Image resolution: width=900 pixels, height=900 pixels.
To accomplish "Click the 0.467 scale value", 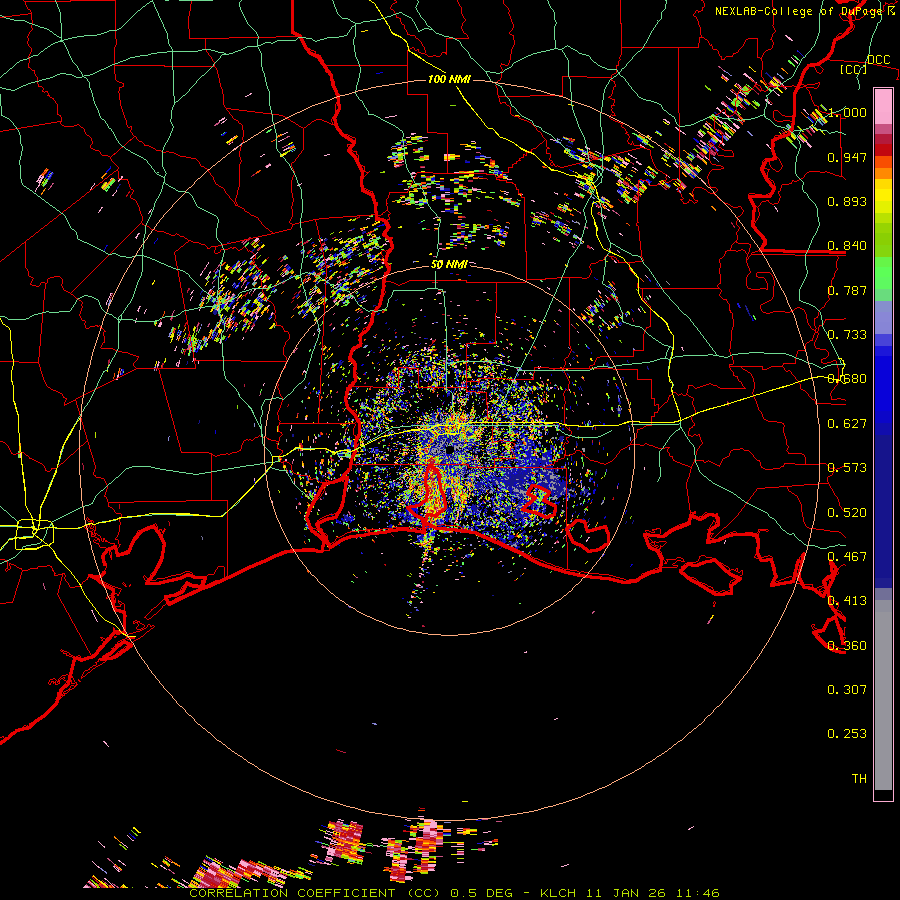I will (x=847, y=557).
